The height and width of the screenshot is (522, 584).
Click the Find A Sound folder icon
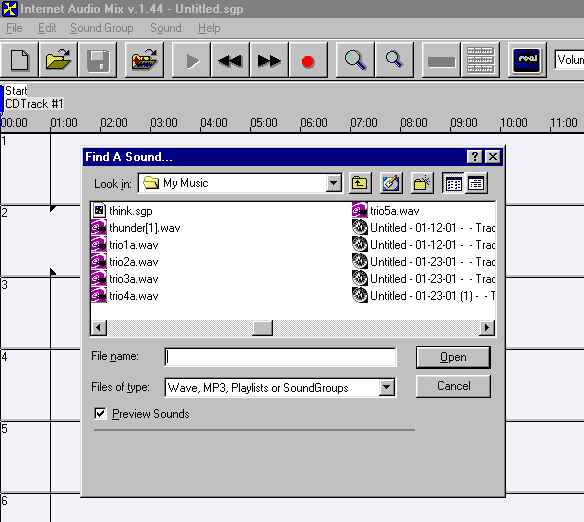pyautogui.click(x=144, y=60)
